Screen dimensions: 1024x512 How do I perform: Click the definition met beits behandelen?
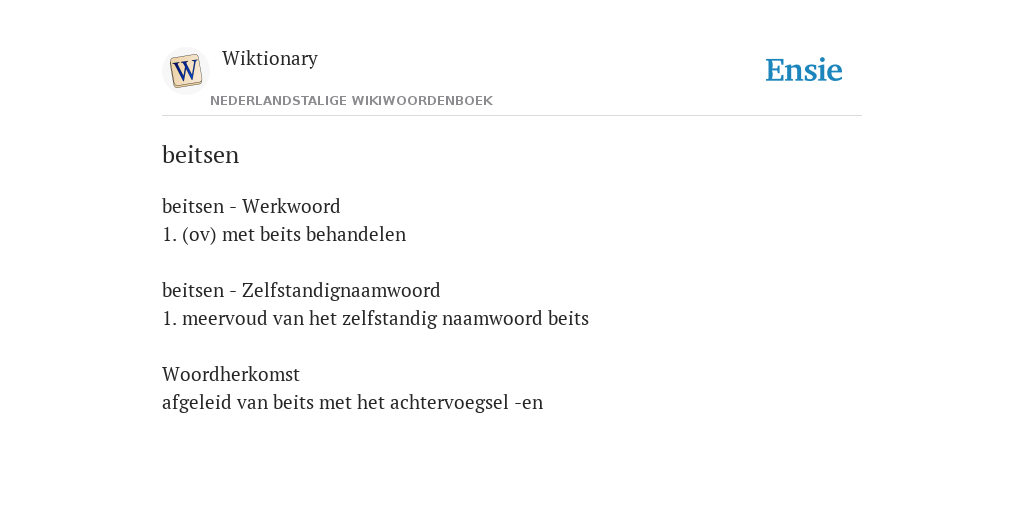tap(314, 234)
